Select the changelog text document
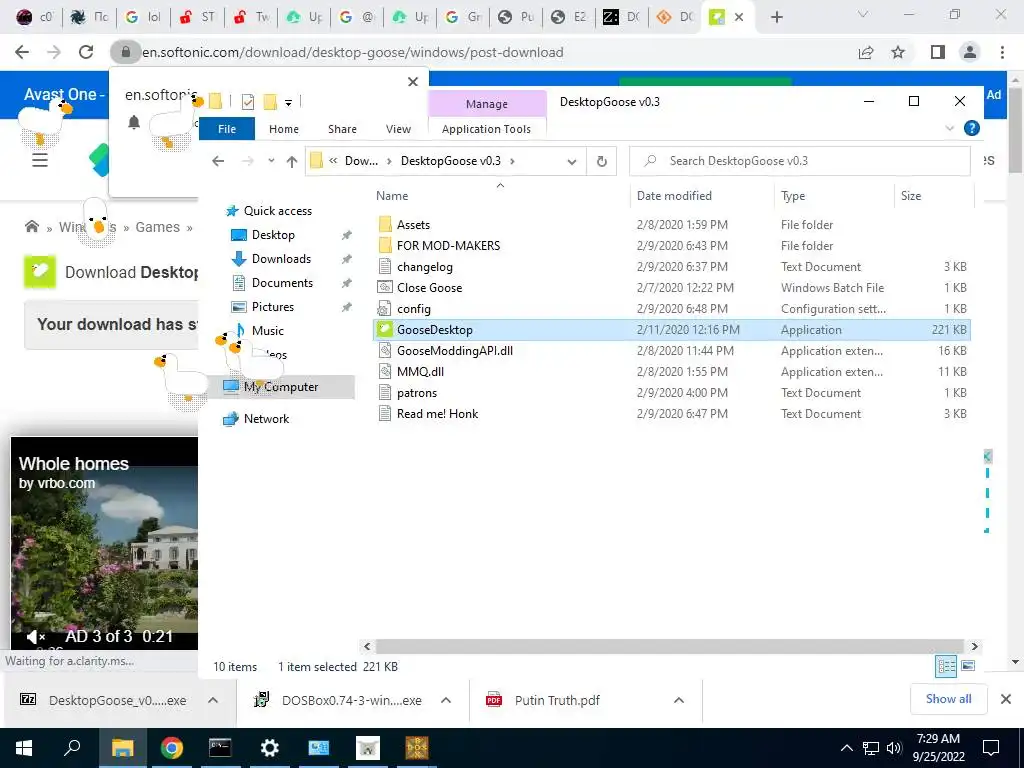This screenshot has width=1024, height=768. (424, 266)
